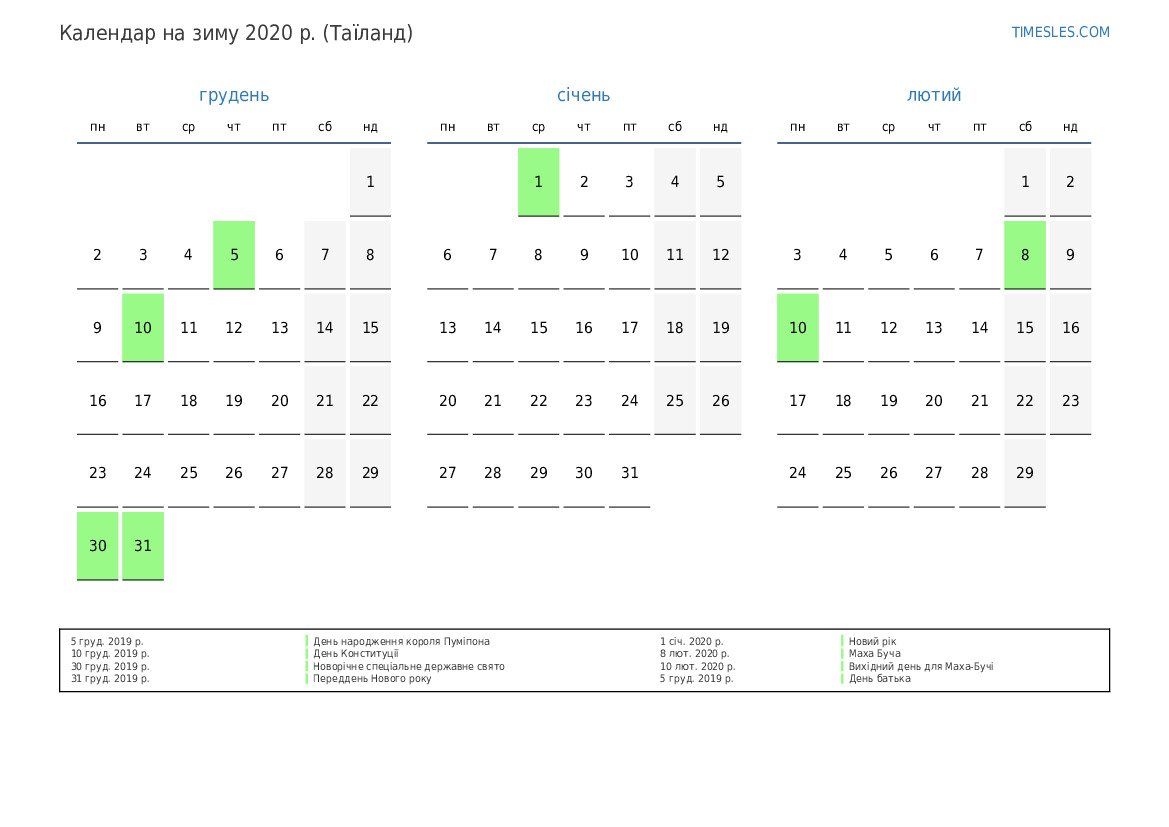Click January 31 in the січень calendar

click(x=629, y=473)
